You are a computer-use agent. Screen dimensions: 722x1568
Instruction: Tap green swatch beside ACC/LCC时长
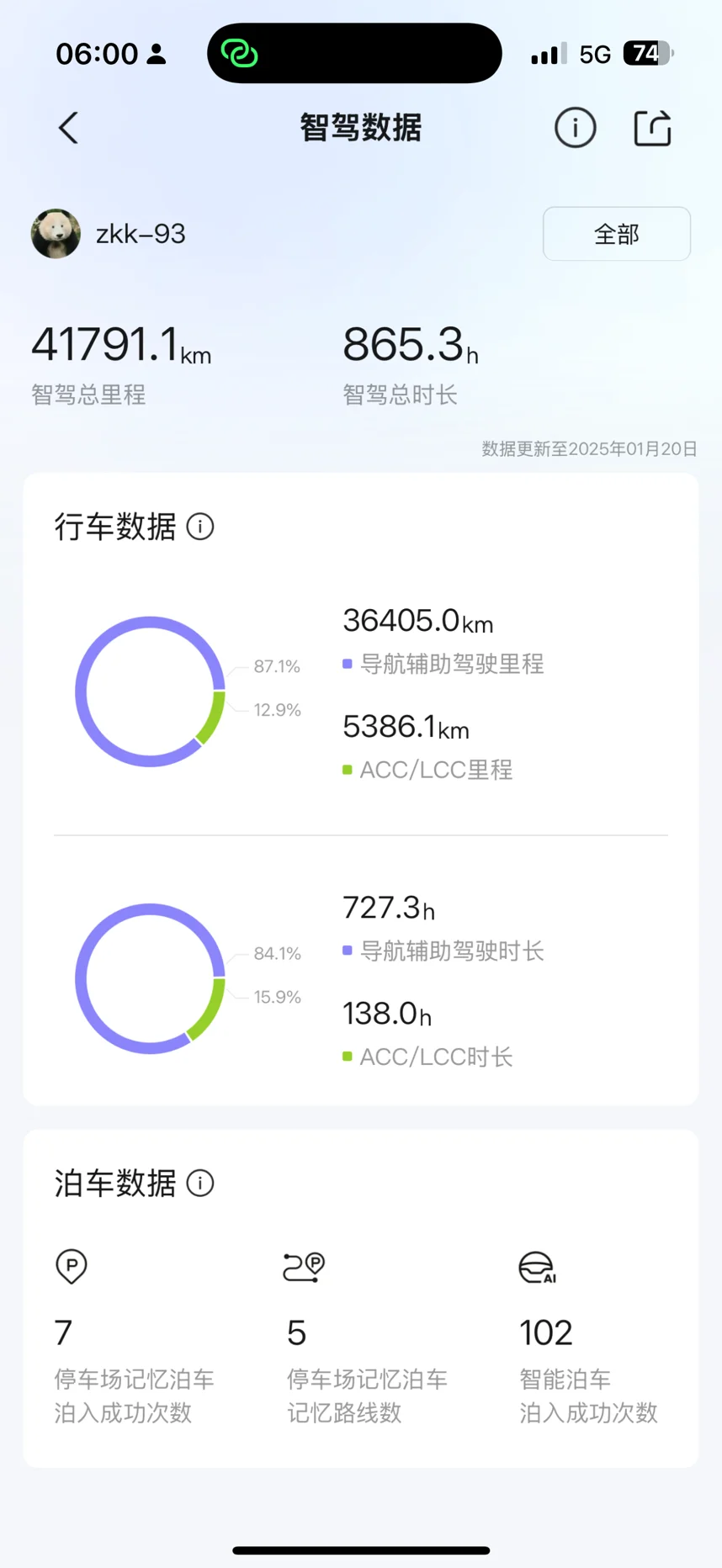click(348, 1057)
